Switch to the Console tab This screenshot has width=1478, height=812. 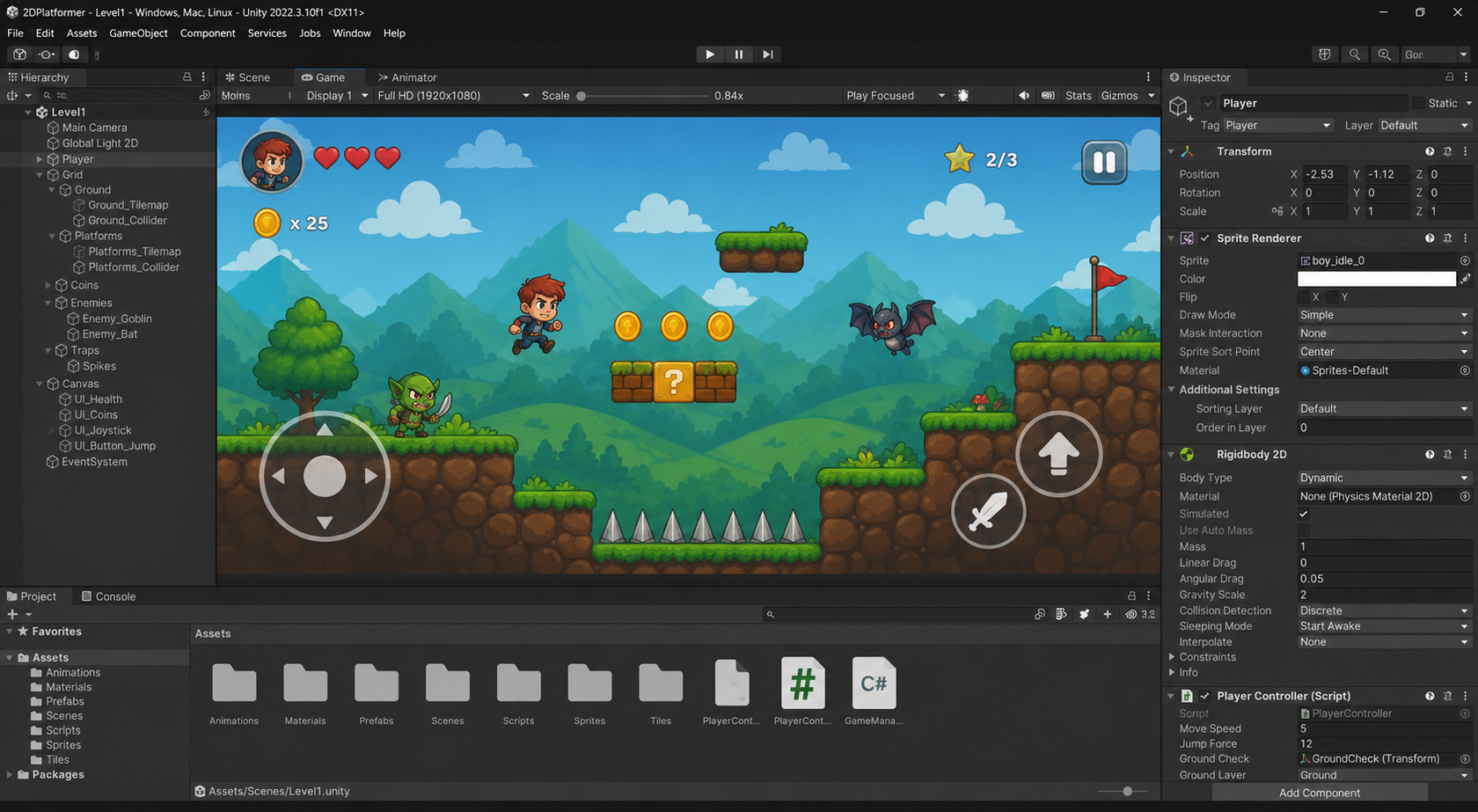[x=108, y=596]
